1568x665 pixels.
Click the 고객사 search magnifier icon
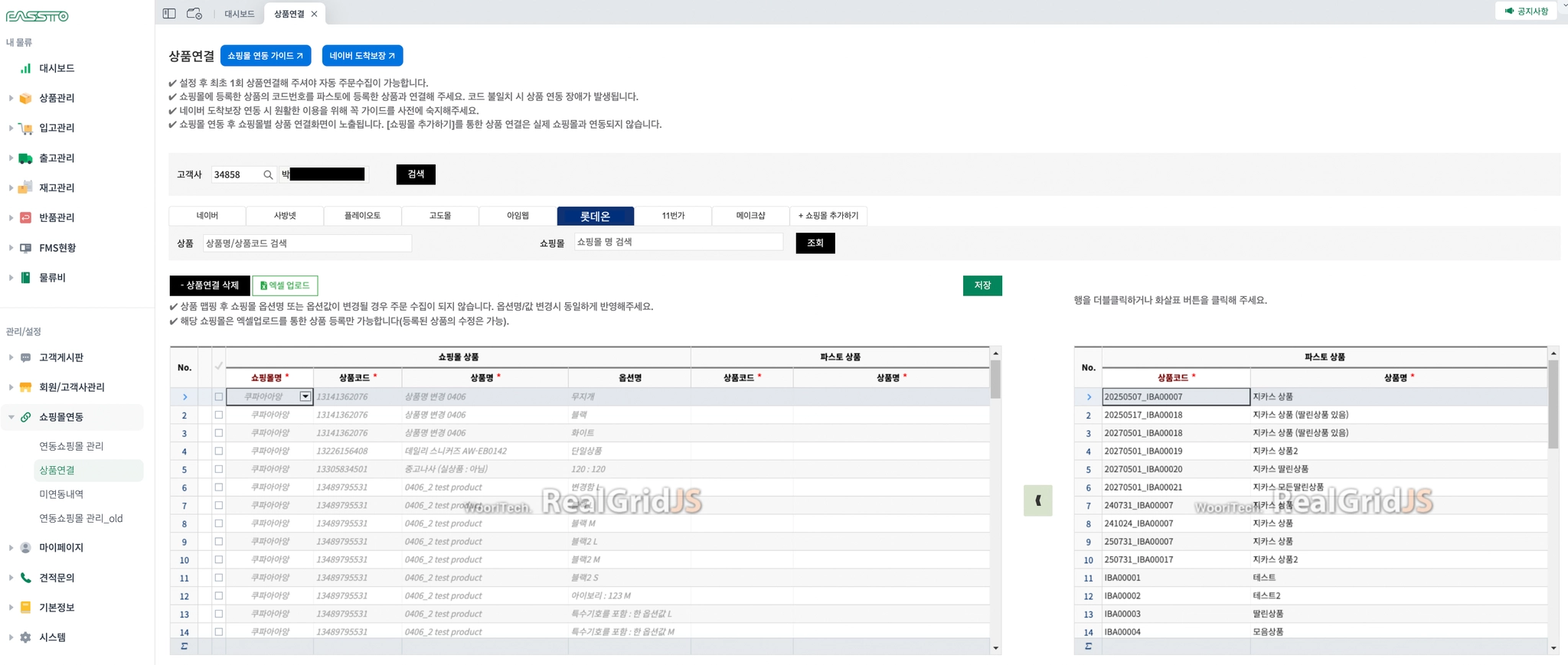point(268,174)
